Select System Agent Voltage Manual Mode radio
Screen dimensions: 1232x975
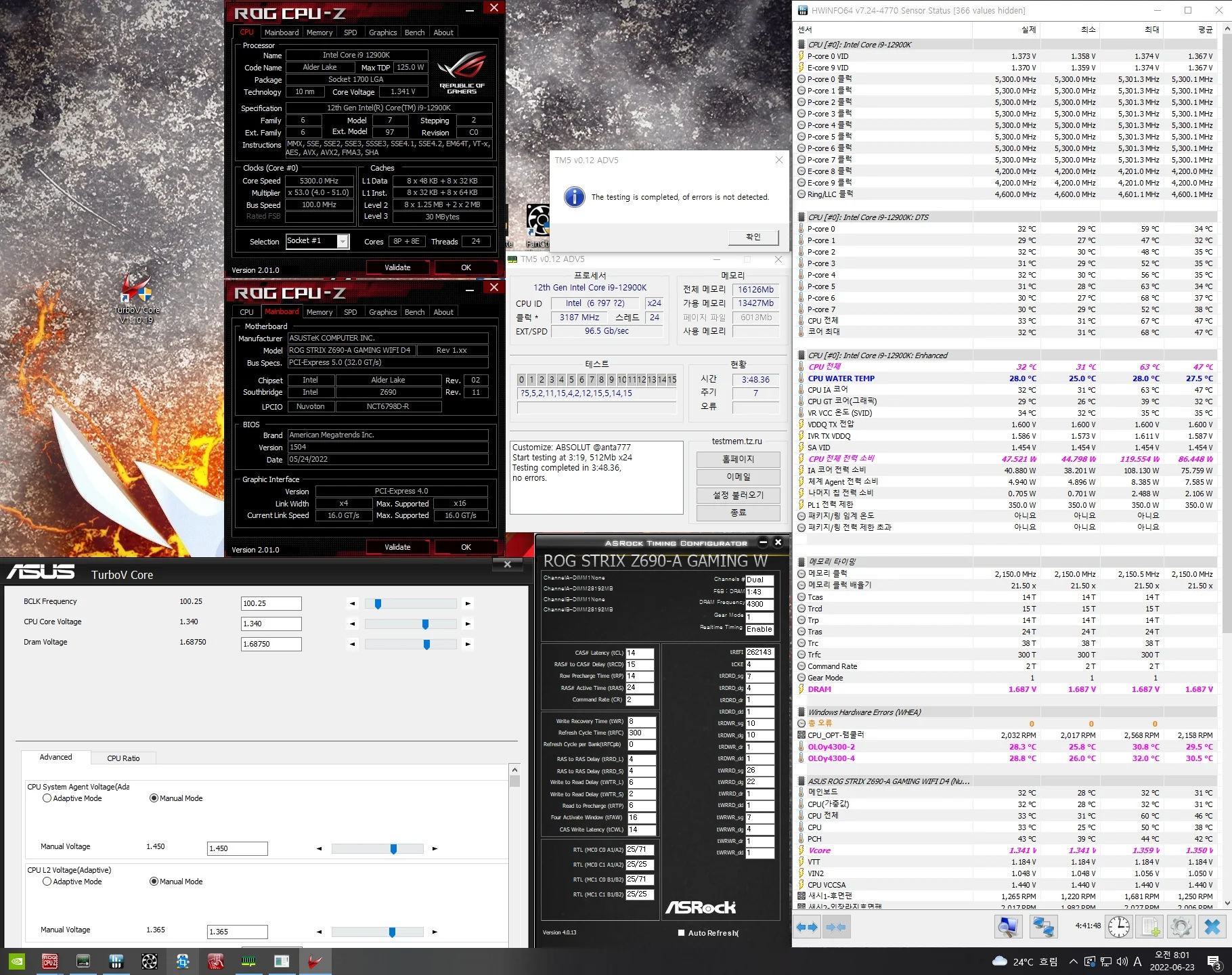pos(154,798)
